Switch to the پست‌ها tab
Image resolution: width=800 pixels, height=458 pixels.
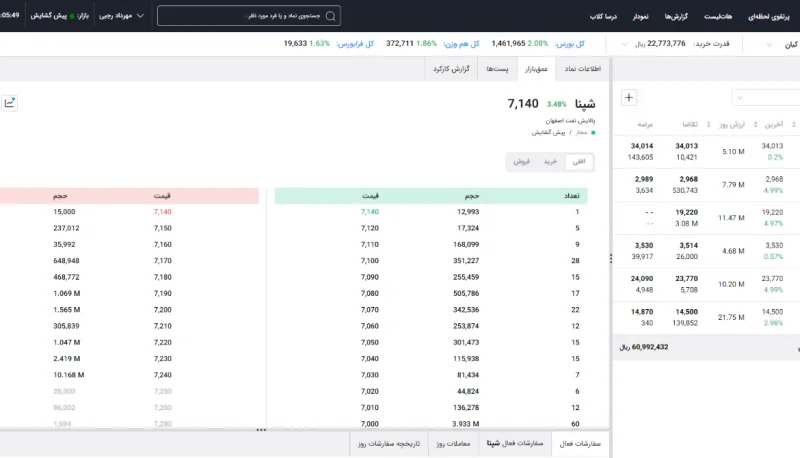coord(497,69)
